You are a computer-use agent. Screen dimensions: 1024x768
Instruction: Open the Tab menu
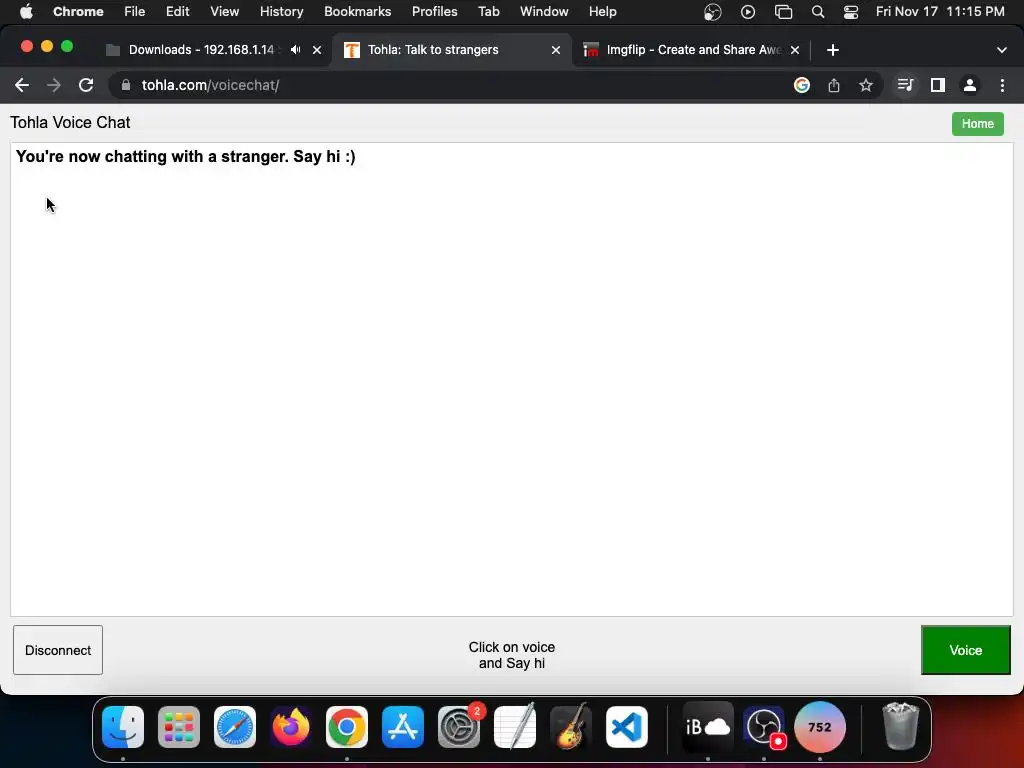[488, 12]
